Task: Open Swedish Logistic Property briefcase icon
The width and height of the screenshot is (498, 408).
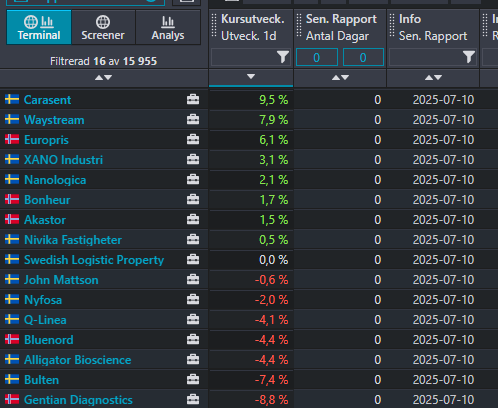Action: (x=193, y=259)
